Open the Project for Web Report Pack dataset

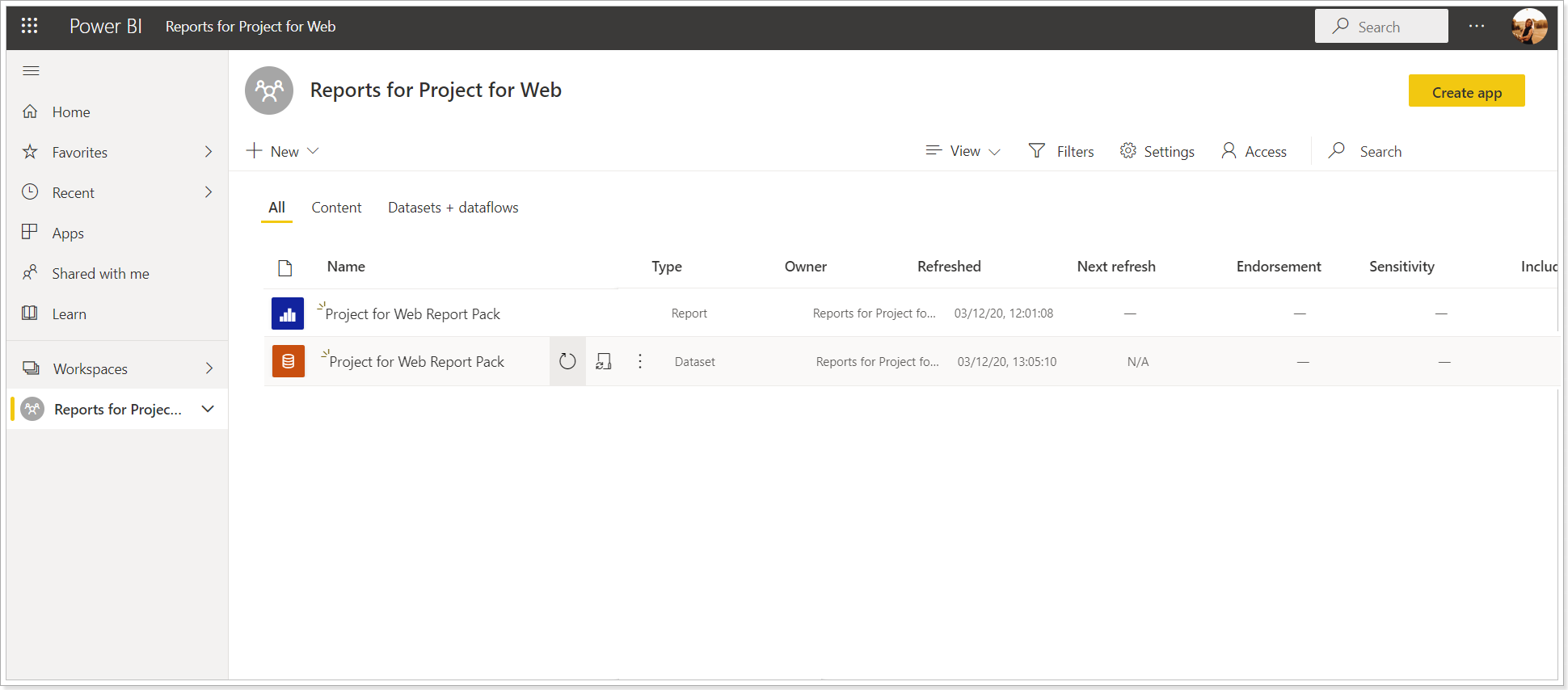coord(416,362)
